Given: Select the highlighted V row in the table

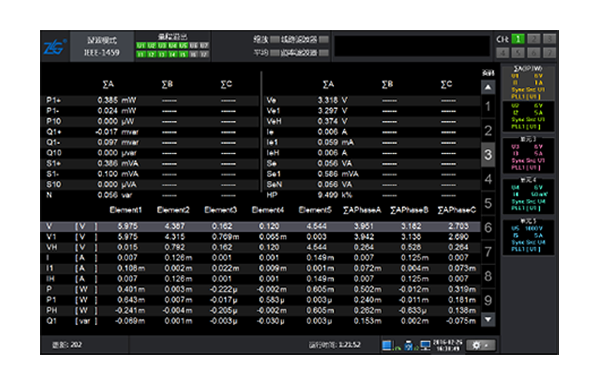Looking at the screenshot, I should coord(260,226).
